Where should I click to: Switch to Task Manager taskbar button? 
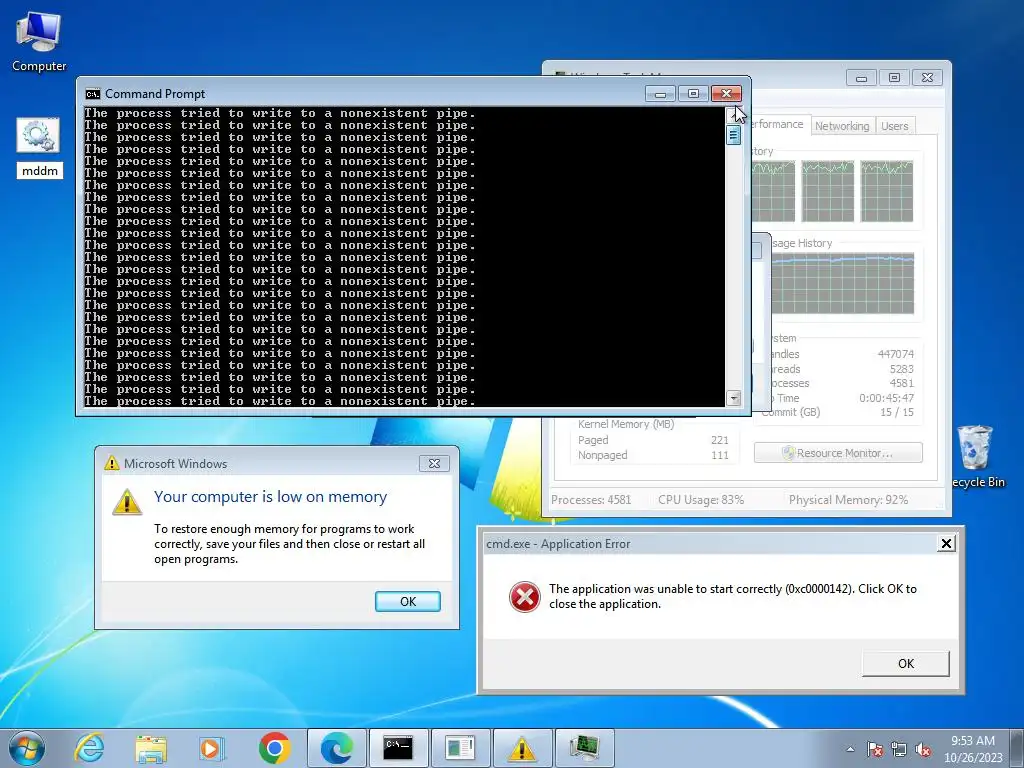click(x=584, y=748)
